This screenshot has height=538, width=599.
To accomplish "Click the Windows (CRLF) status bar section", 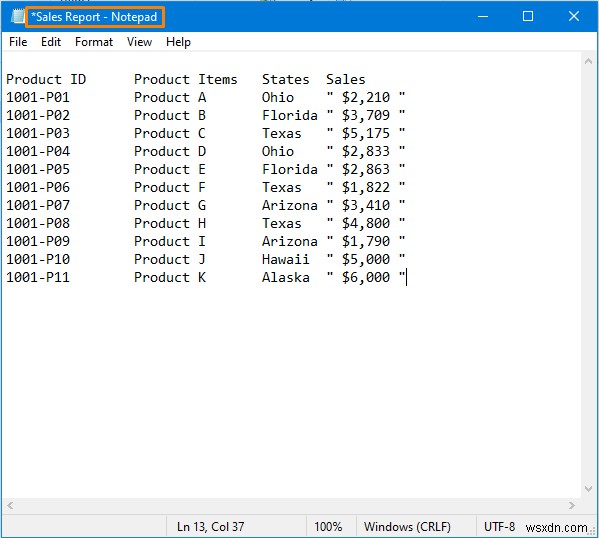I will pyautogui.click(x=407, y=527).
